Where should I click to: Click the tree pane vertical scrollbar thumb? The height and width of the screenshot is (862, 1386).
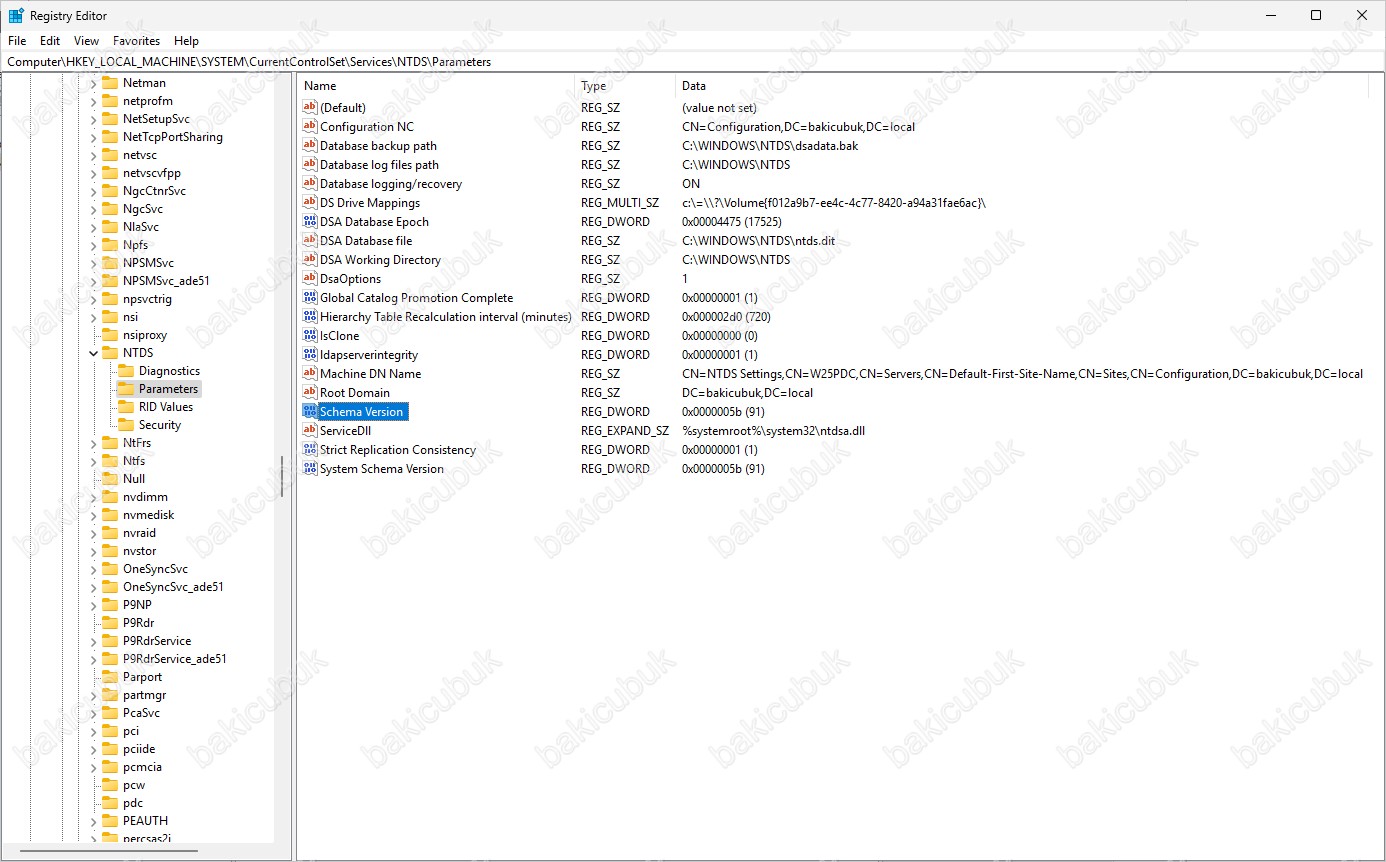[x=281, y=479]
